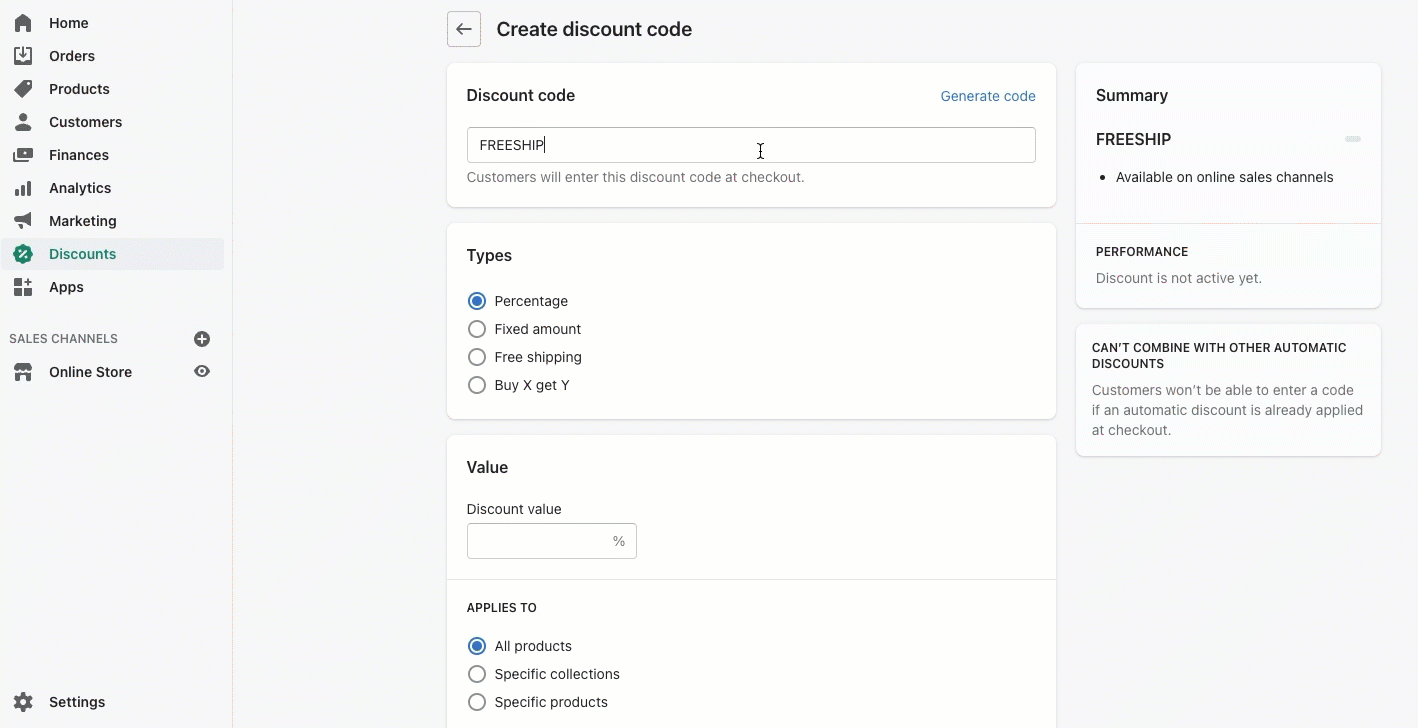Click the Customers person icon
The width and height of the screenshot is (1418, 728).
23,121
